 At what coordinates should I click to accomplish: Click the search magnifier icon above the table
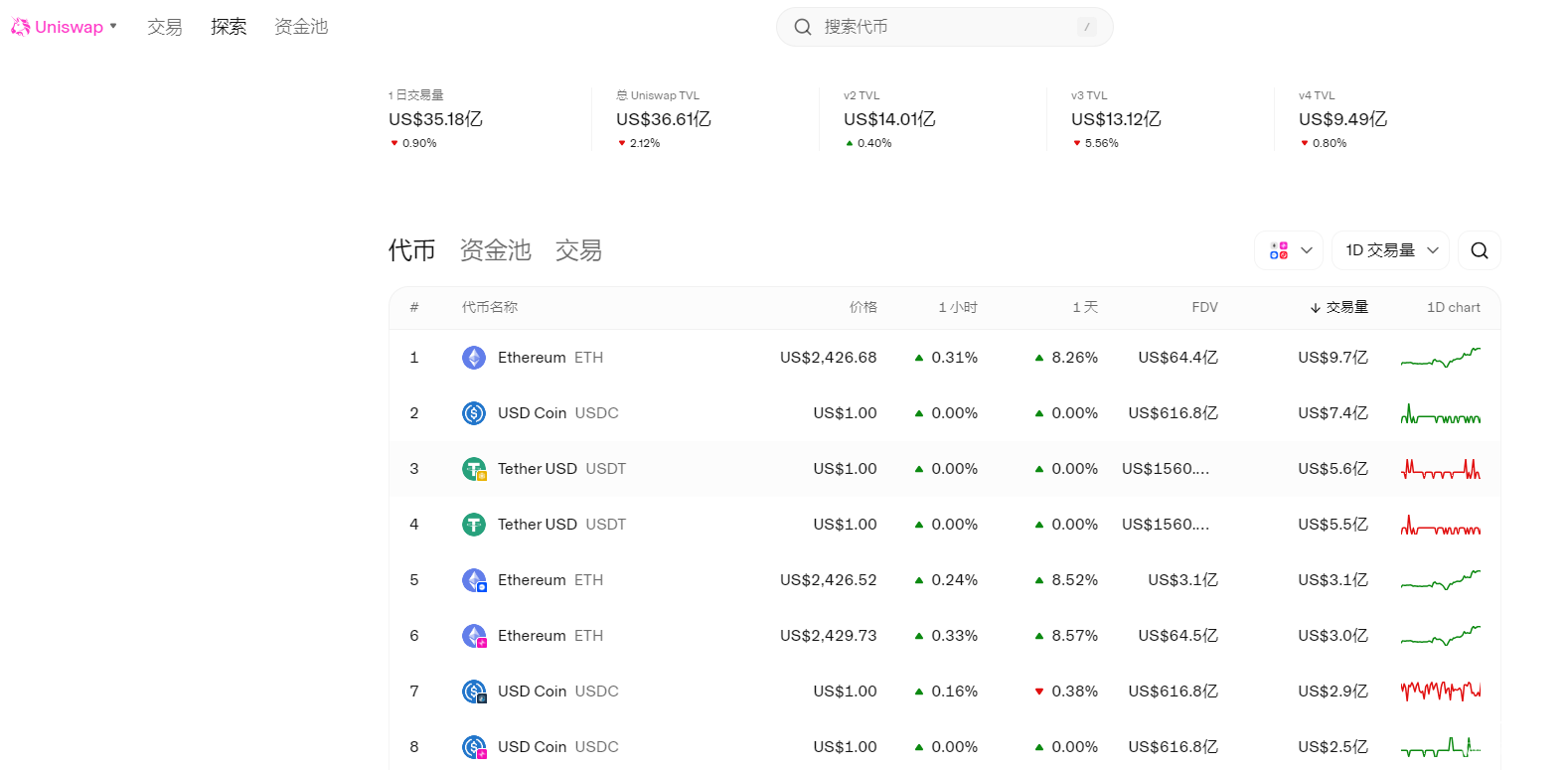coord(1479,250)
